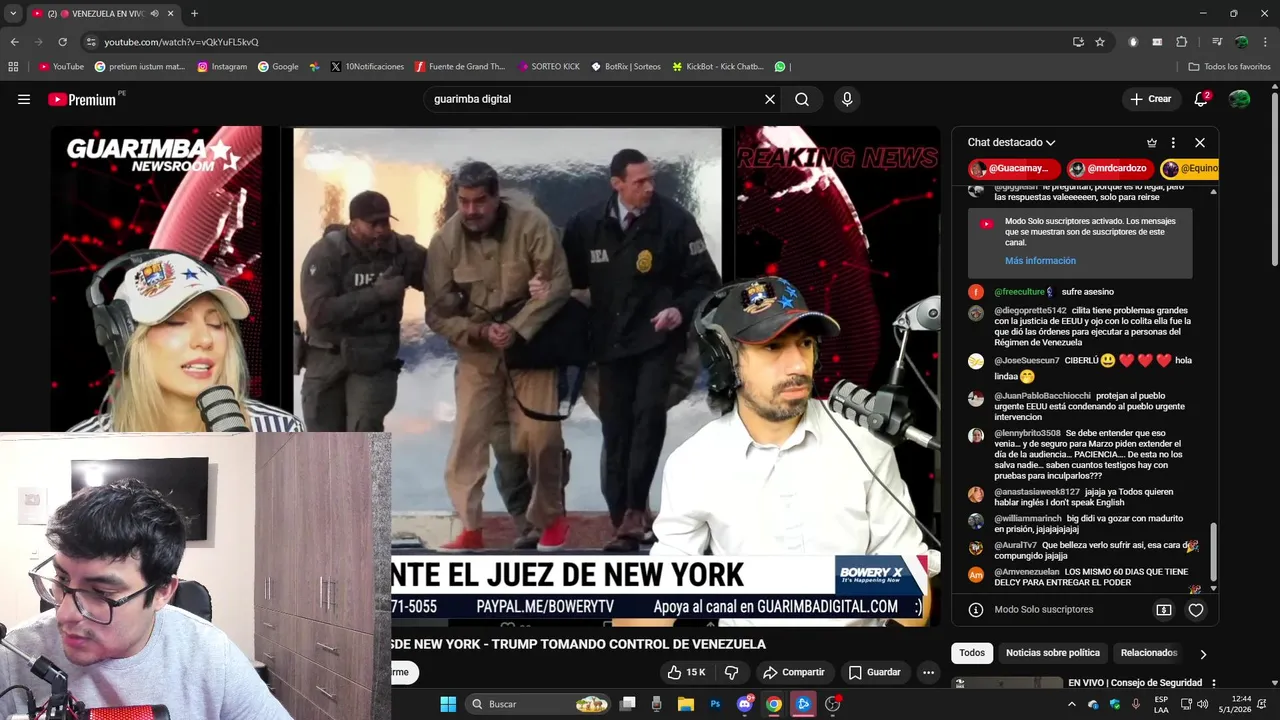
Task: Open the tab search dropdown
Action: [13, 14]
